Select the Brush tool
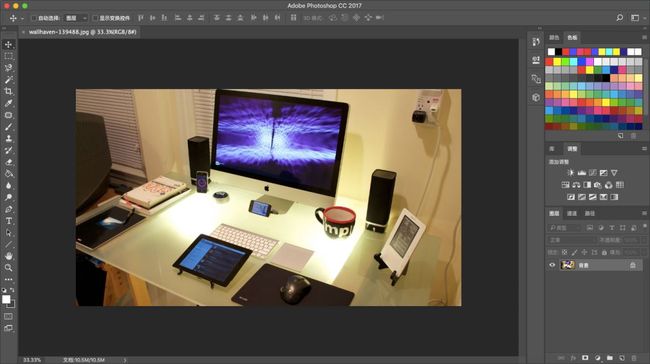This screenshot has height=364, width=650. click(x=8, y=127)
